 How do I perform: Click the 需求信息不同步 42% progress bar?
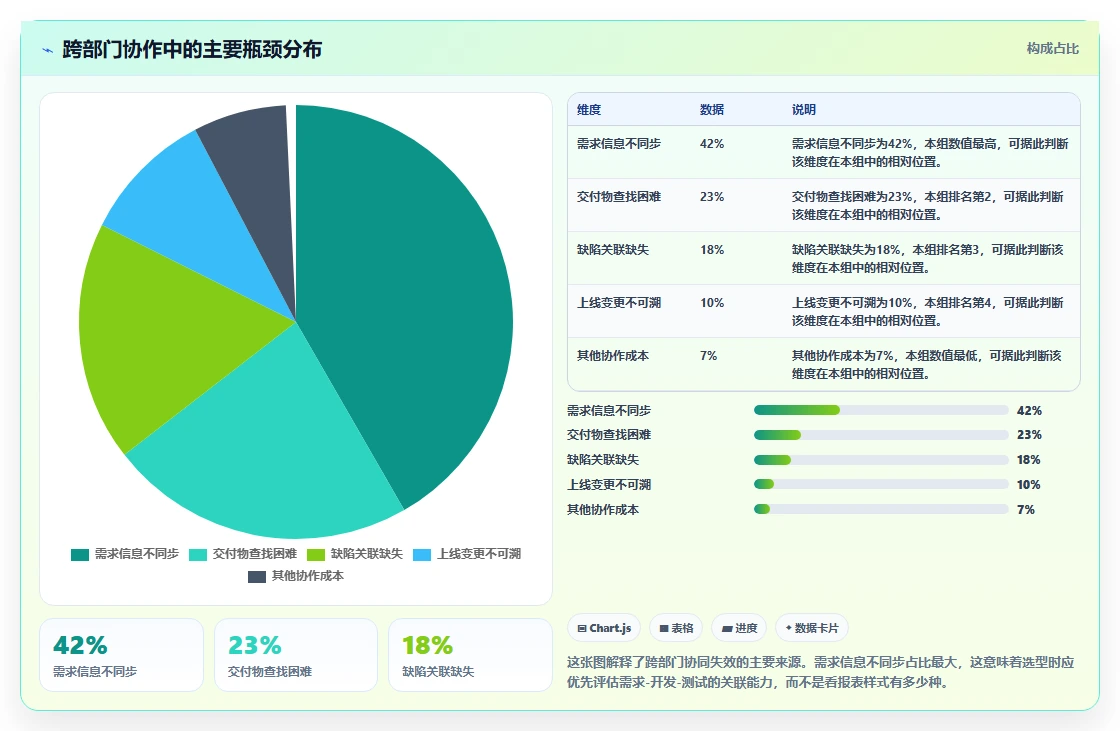pyautogui.click(x=881, y=410)
